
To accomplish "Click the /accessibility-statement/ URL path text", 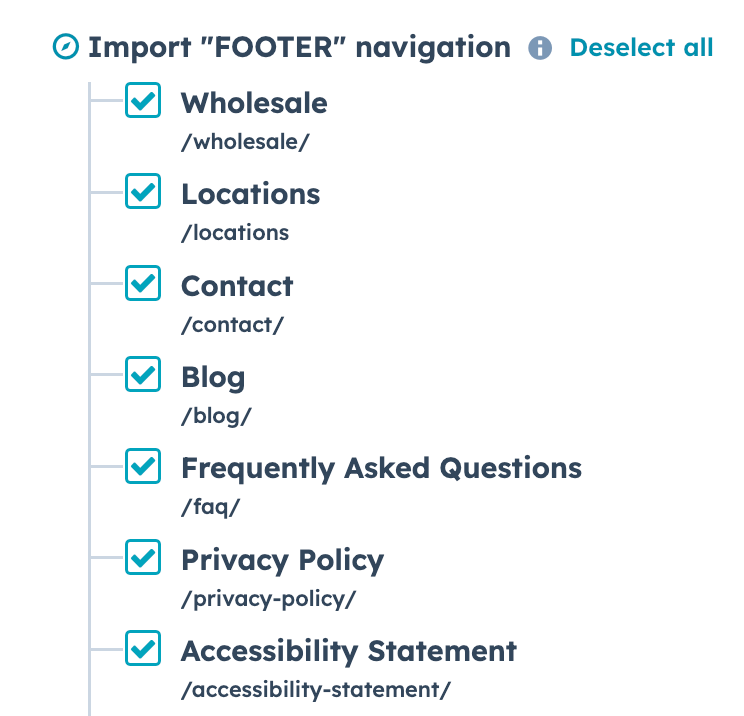I will pyautogui.click(x=316, y=690).
